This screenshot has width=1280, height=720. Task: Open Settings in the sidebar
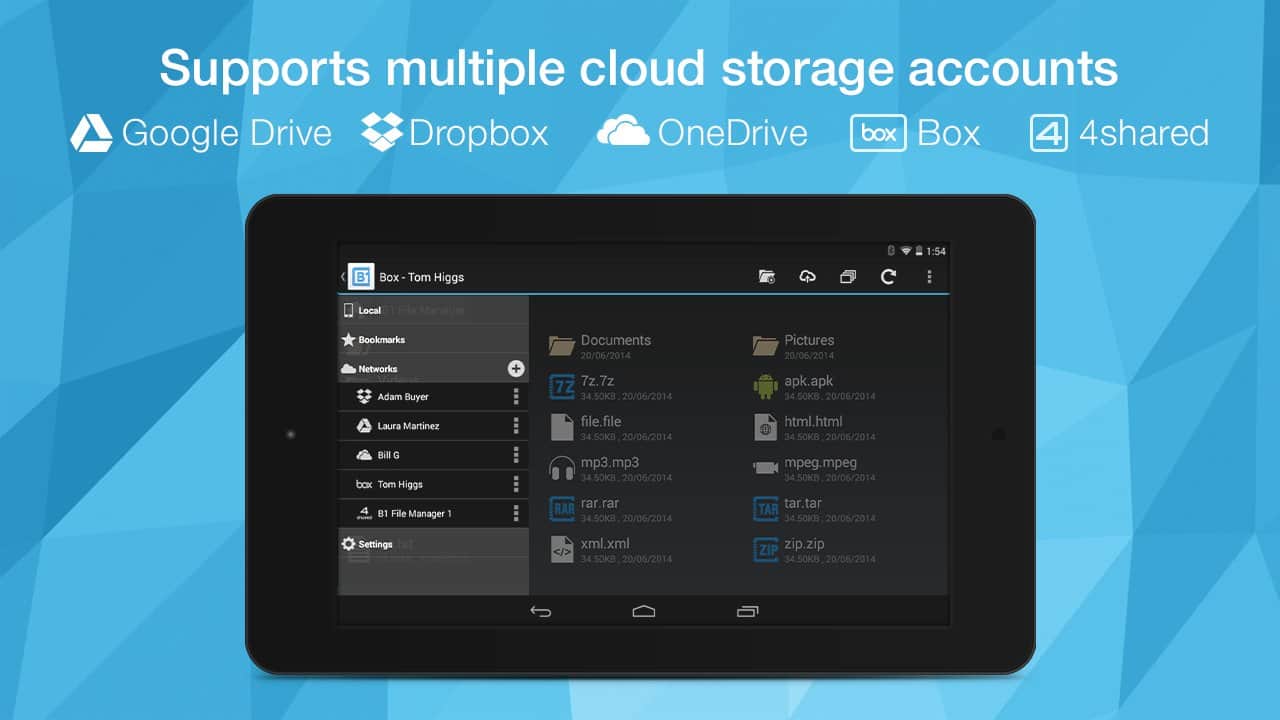(375, 544)
